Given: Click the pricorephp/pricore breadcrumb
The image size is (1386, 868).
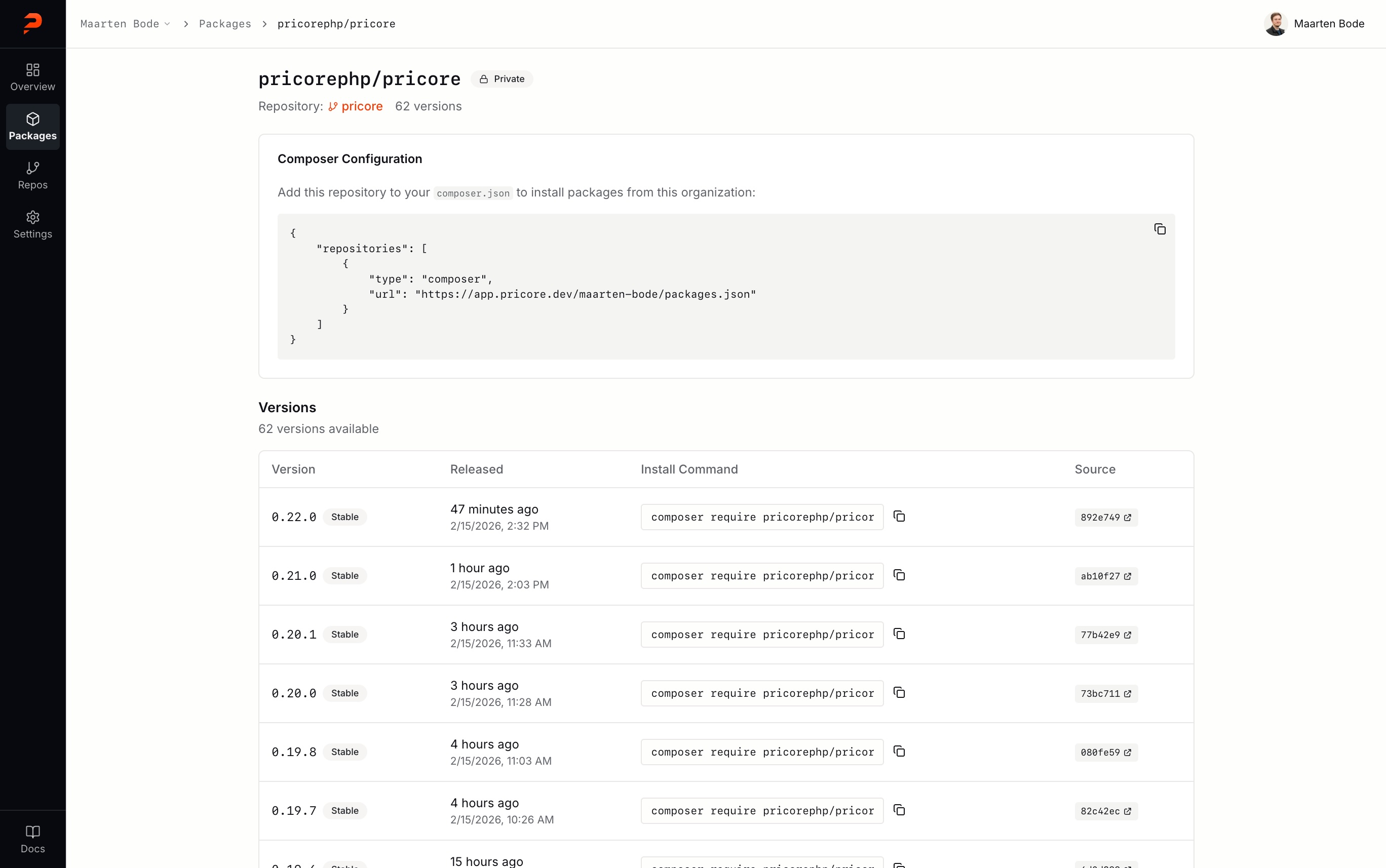Looking at the screenshot, I should coord(336,23).
